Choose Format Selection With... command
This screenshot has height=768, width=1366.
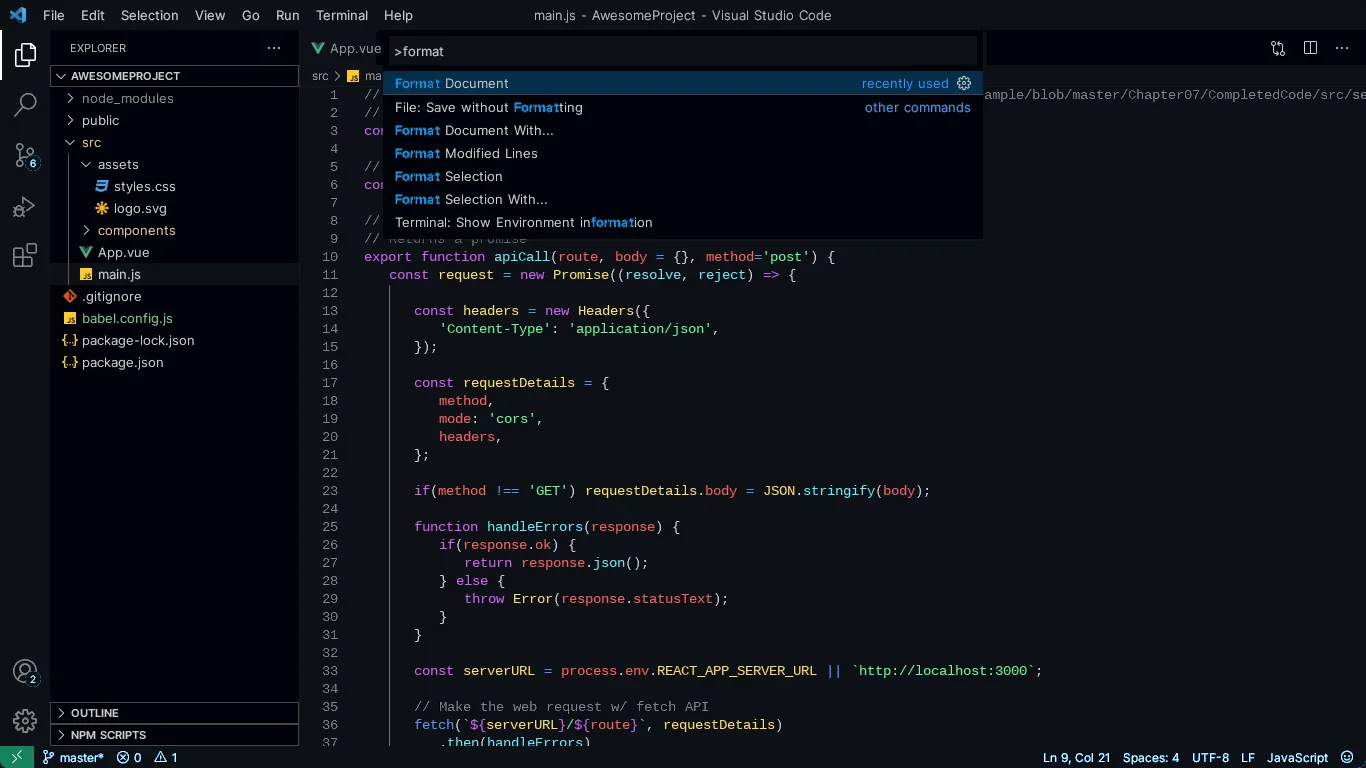(x=683, y=199)
